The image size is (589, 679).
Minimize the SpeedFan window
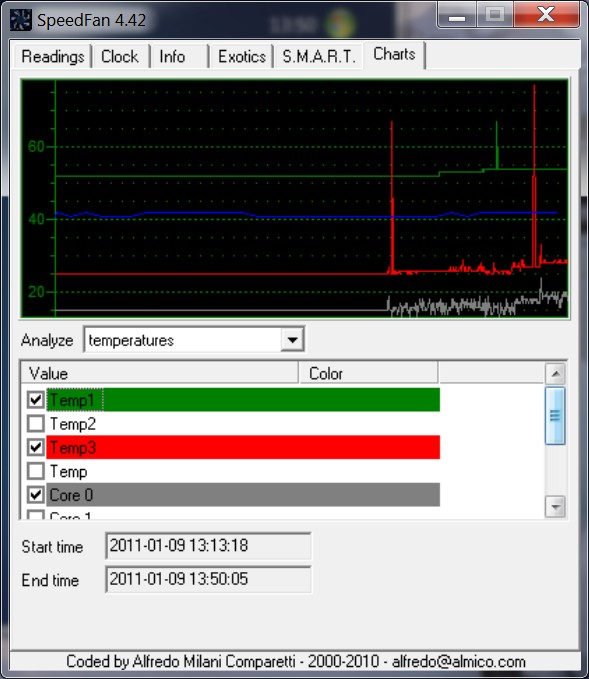pyautogui.click(x=457, y=16)
